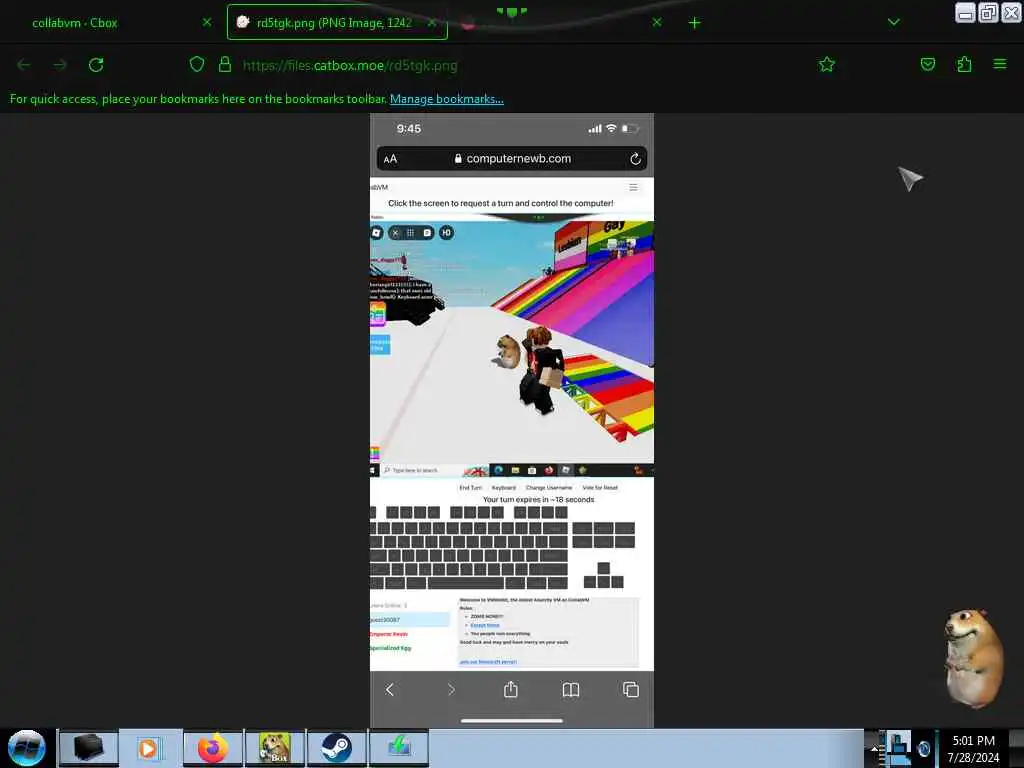
Task: Open Steam from the taskbar
Action: point(336,748)
